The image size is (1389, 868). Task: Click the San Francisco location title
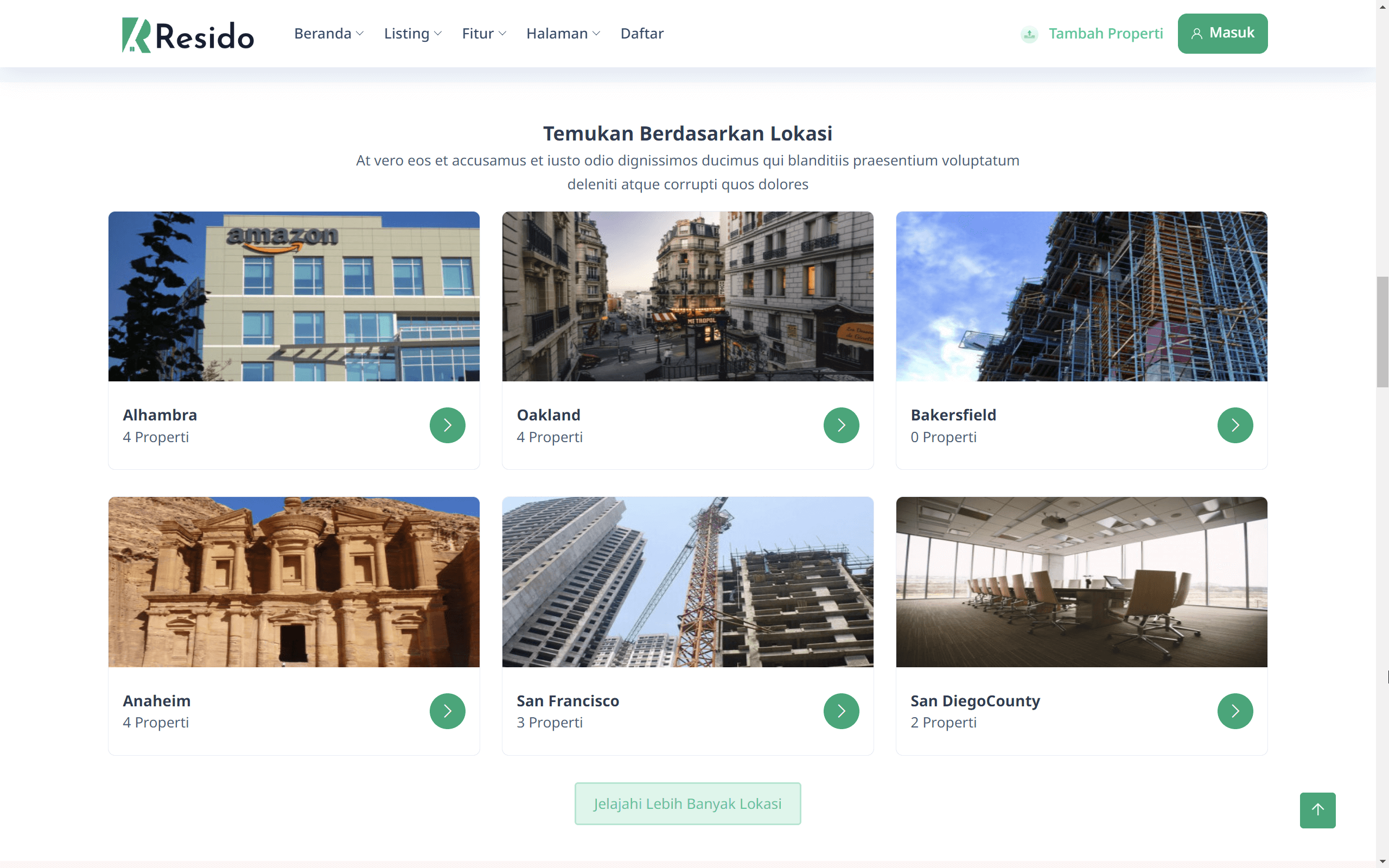[x=567, y=701]
